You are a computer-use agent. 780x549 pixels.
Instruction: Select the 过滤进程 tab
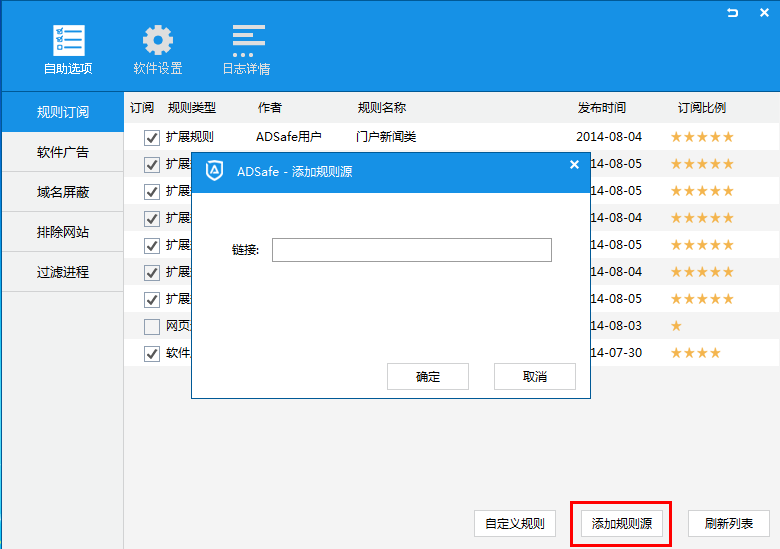click(63, 272)
